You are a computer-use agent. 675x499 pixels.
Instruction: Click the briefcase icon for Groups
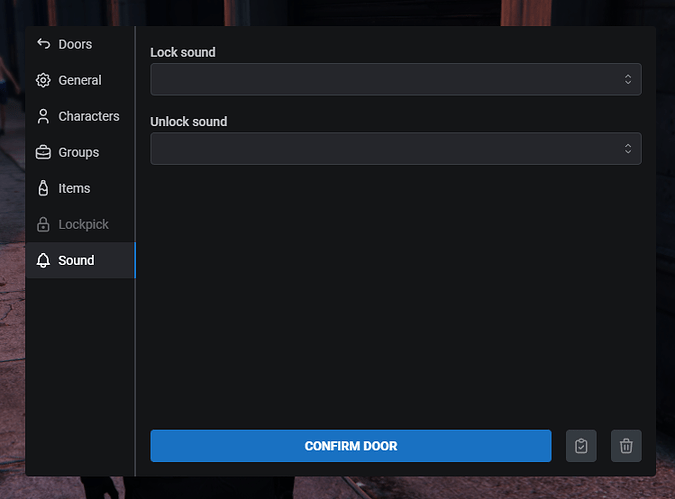tap(43, 152)
